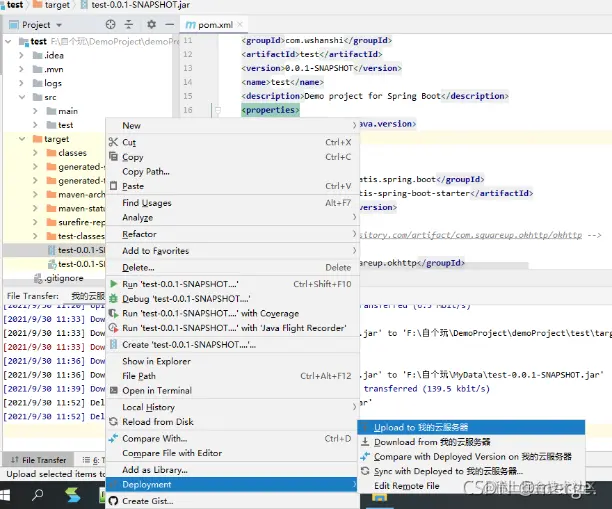Open Windows Start button
The image size is (612, 509).
pyautogui.click(x=5, y=496)
